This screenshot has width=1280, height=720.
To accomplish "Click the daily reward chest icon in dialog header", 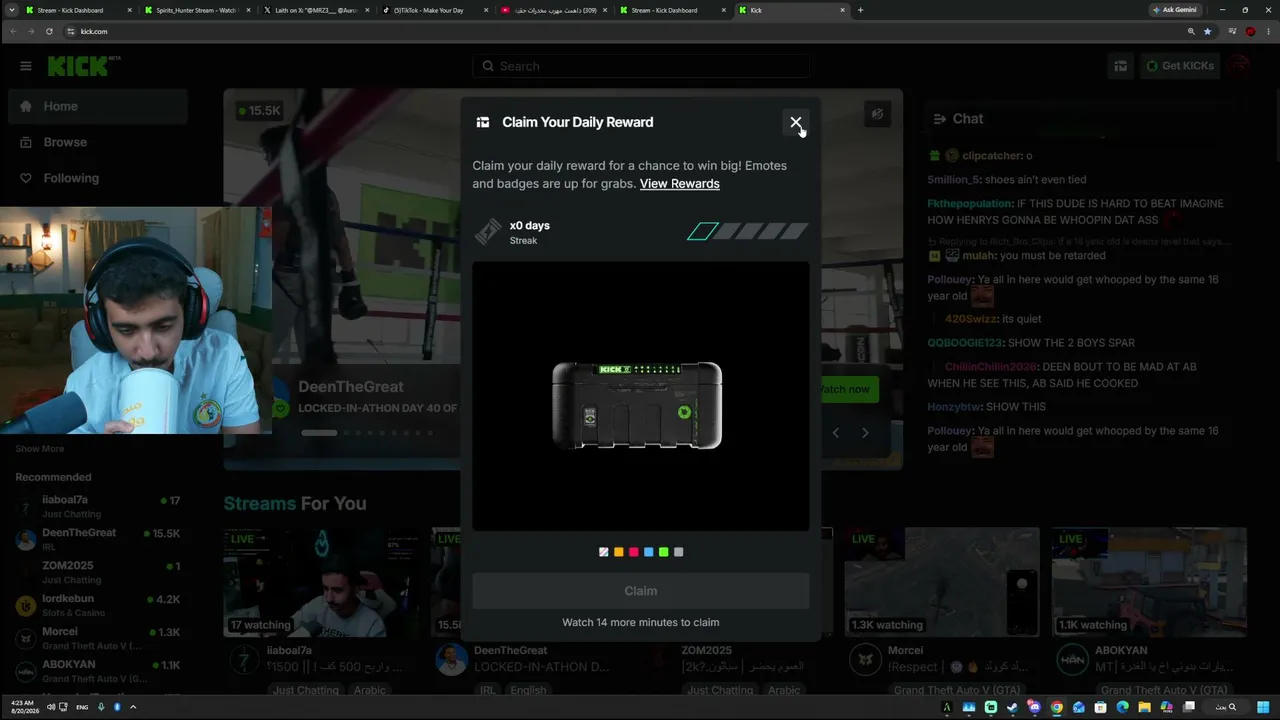I will [483, 122].
